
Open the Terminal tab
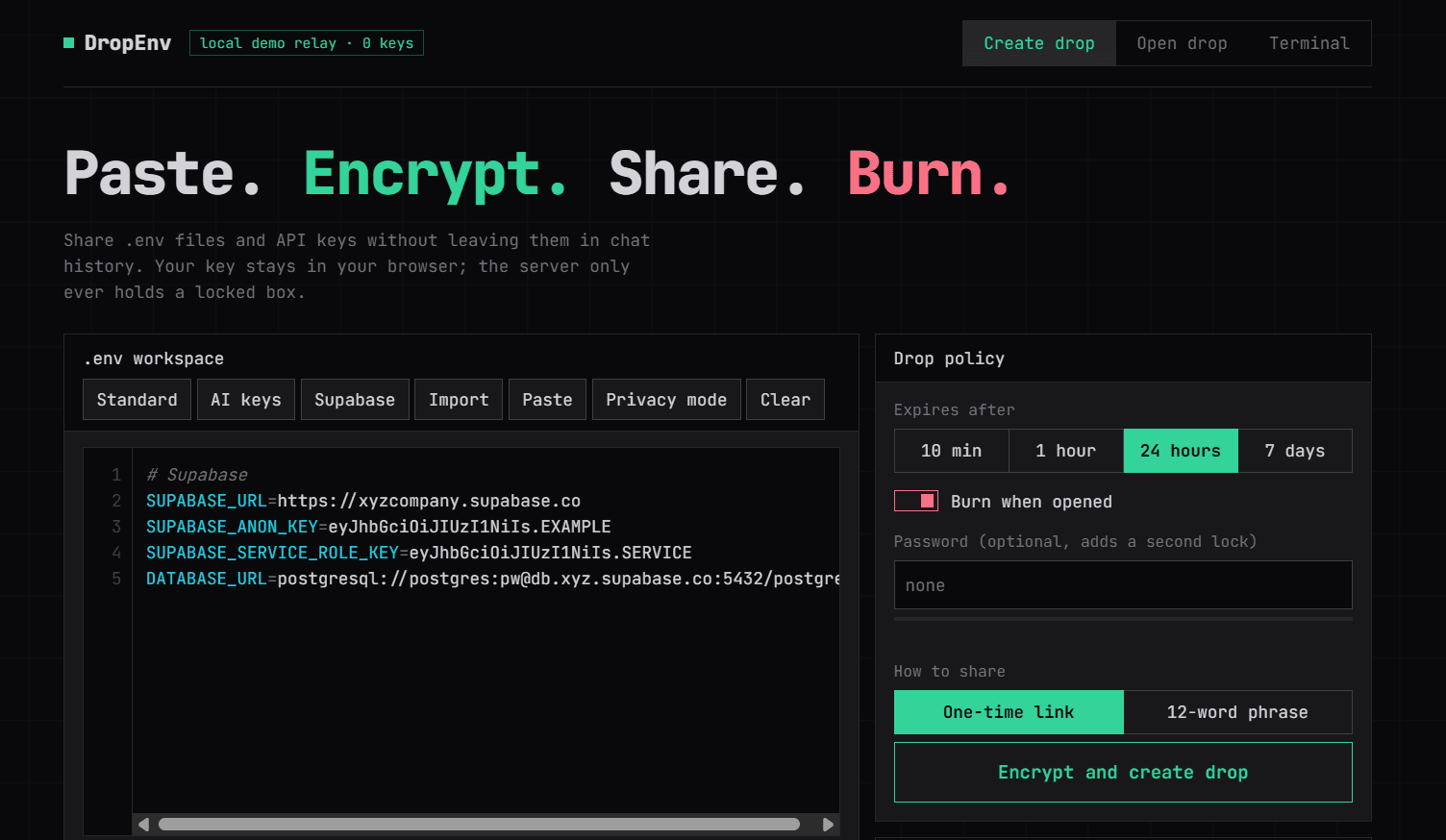(1309, 43)
